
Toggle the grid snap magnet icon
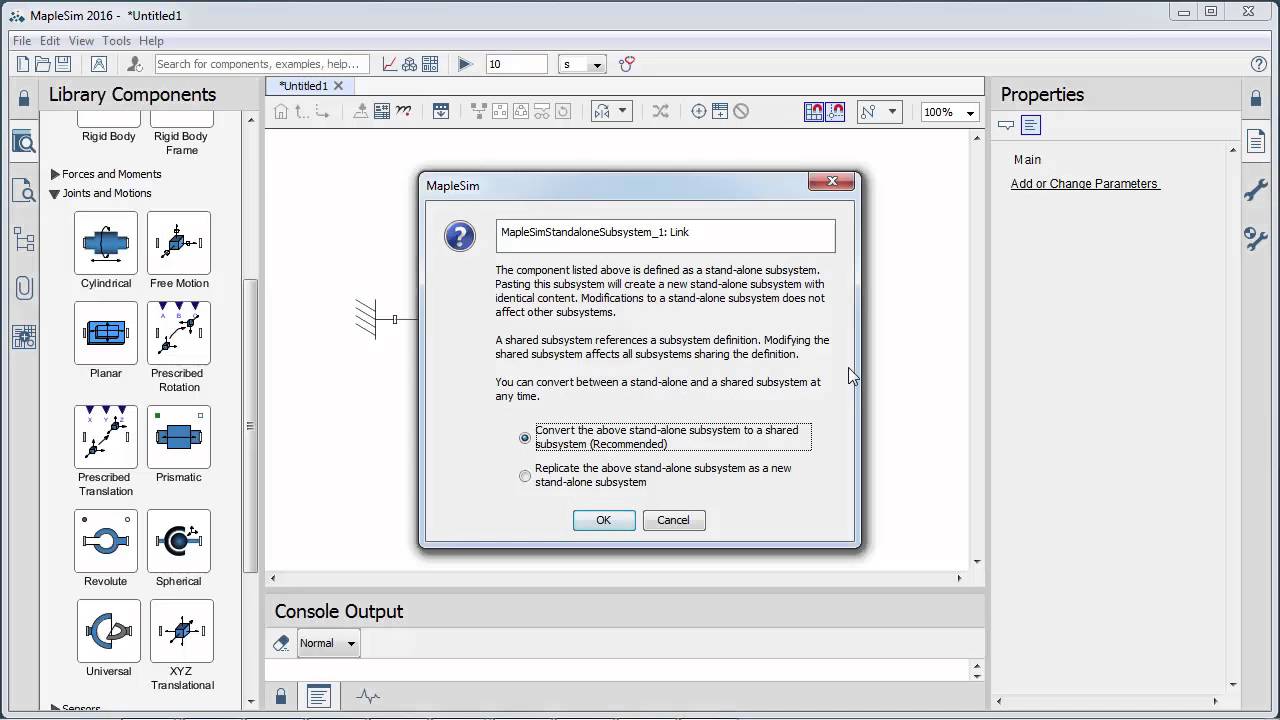[x=814, y=112]
